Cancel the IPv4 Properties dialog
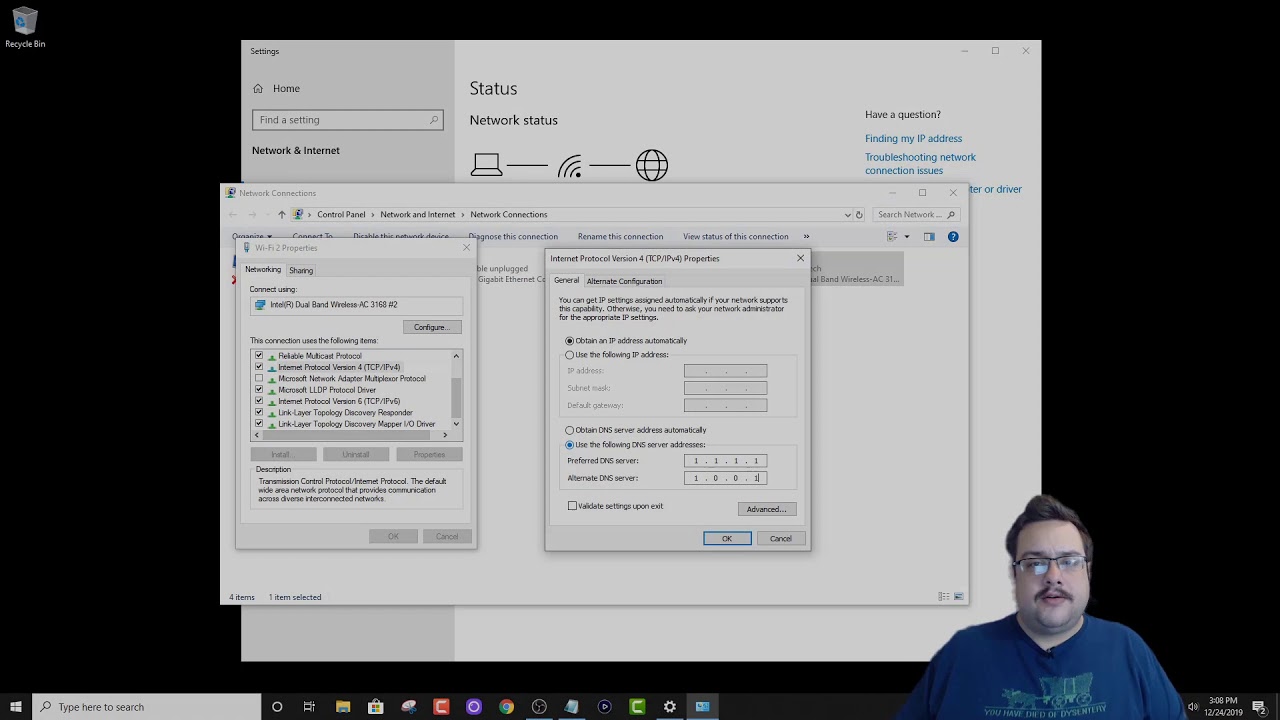1280x720 pixels. pos(781,539)
